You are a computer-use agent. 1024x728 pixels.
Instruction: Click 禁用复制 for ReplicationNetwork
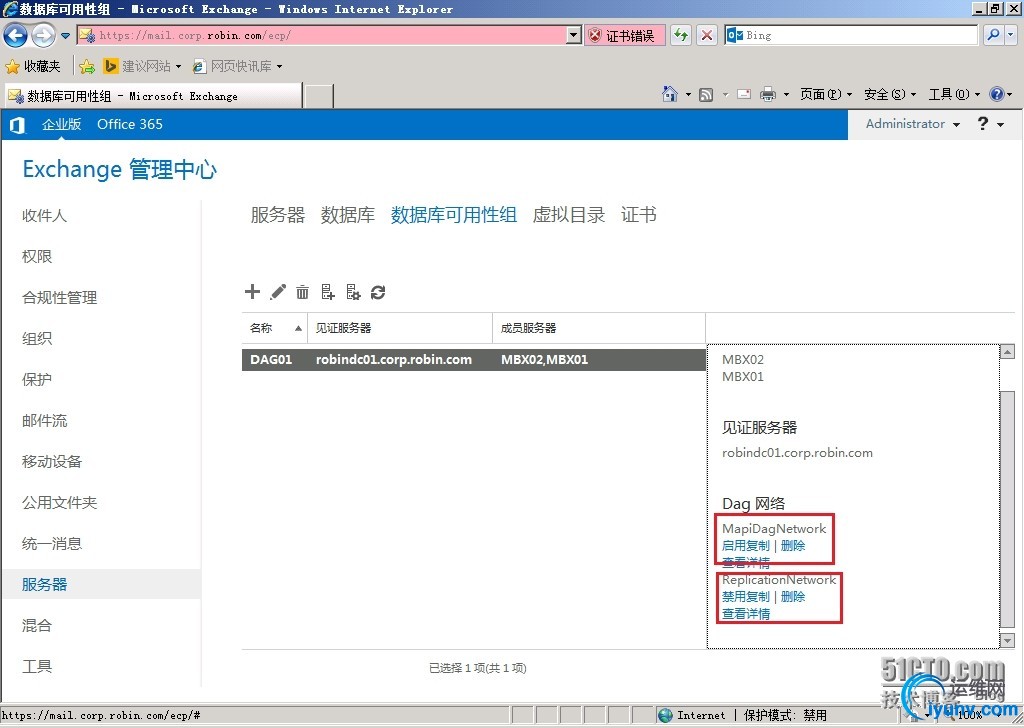point(746,597)
